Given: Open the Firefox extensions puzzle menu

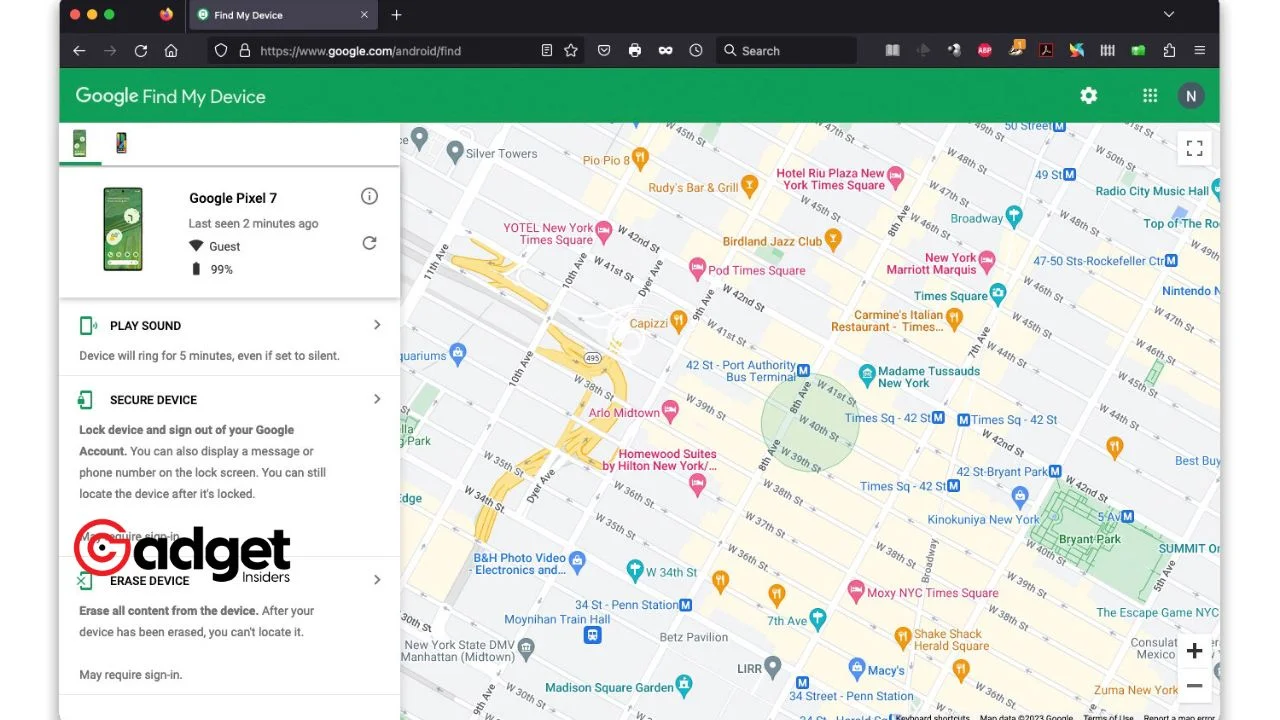Looking at the screenshot, I should (1169, 50).
